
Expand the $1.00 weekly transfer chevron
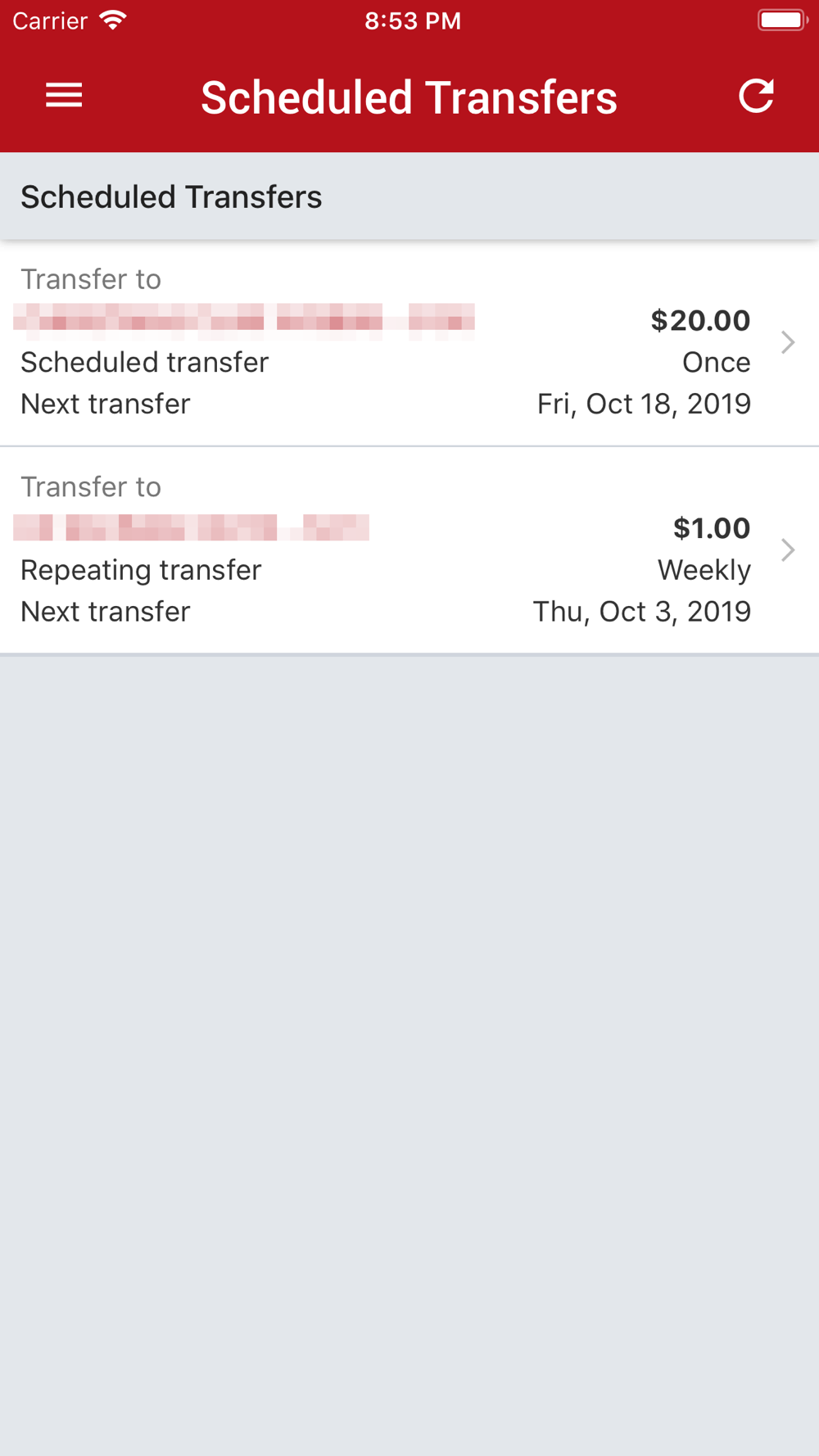pos(788,549)
